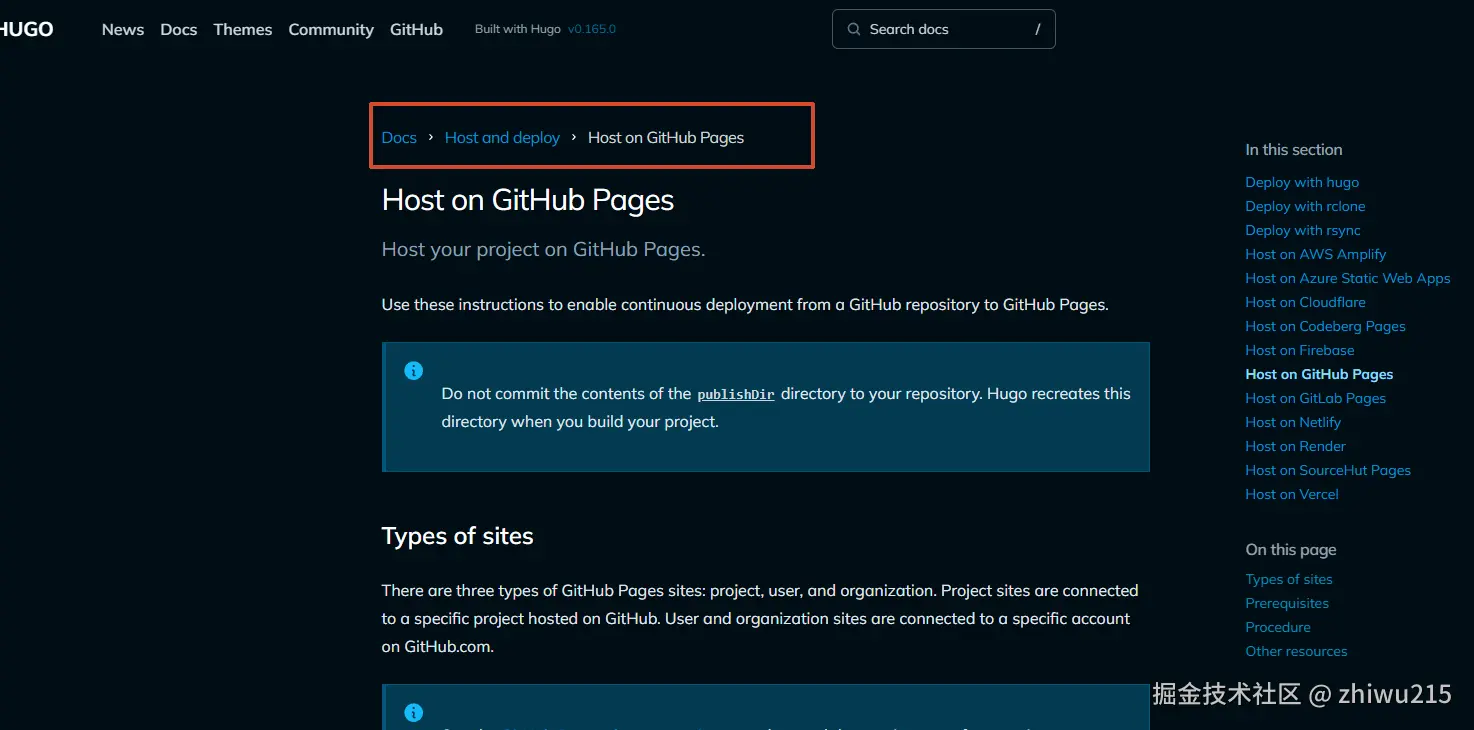Click the Hugo logo in the header
Screen dimensions: 1474x730
[27, 29]
